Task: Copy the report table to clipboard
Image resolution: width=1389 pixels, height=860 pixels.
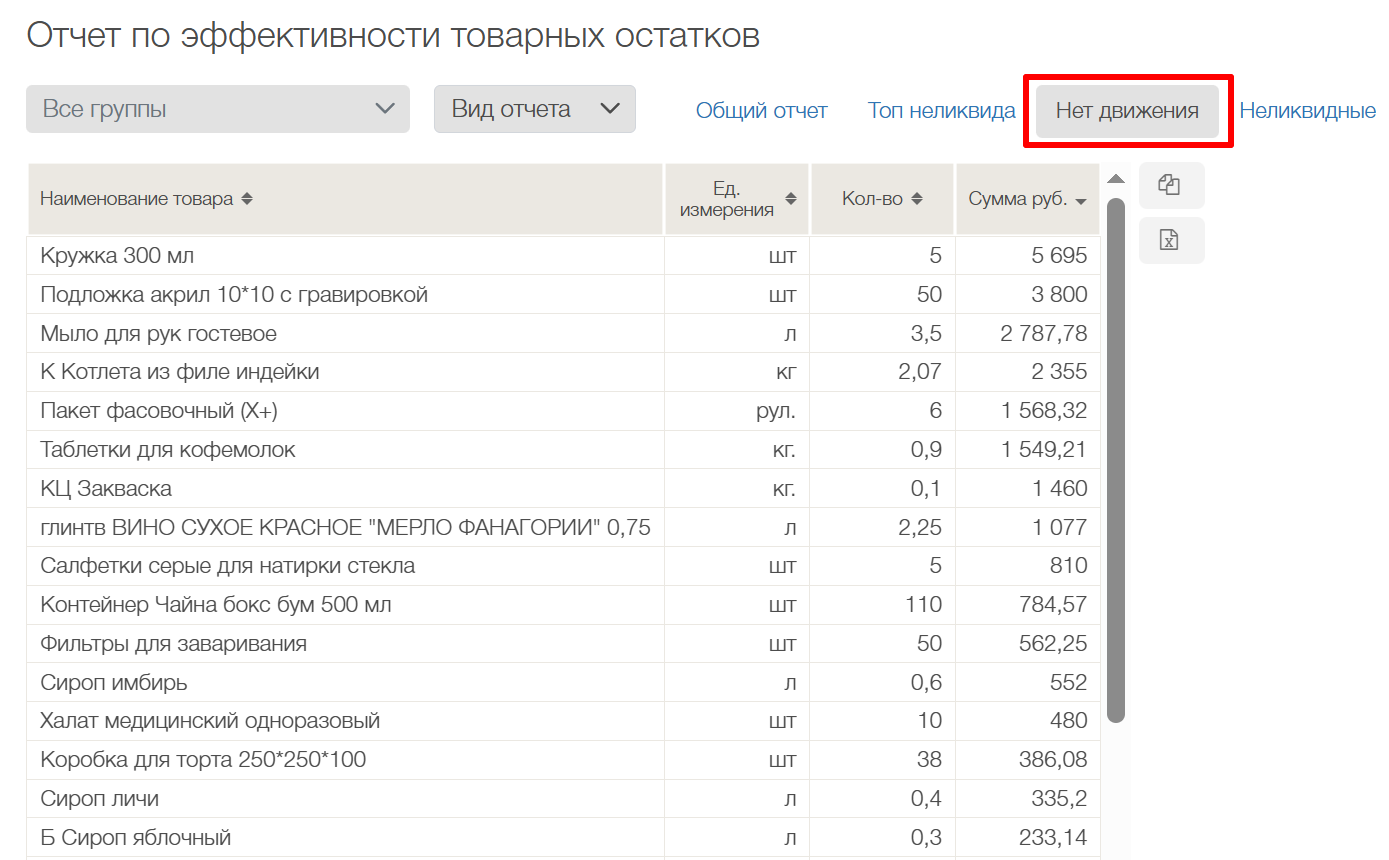Action: click(1170, 185)
